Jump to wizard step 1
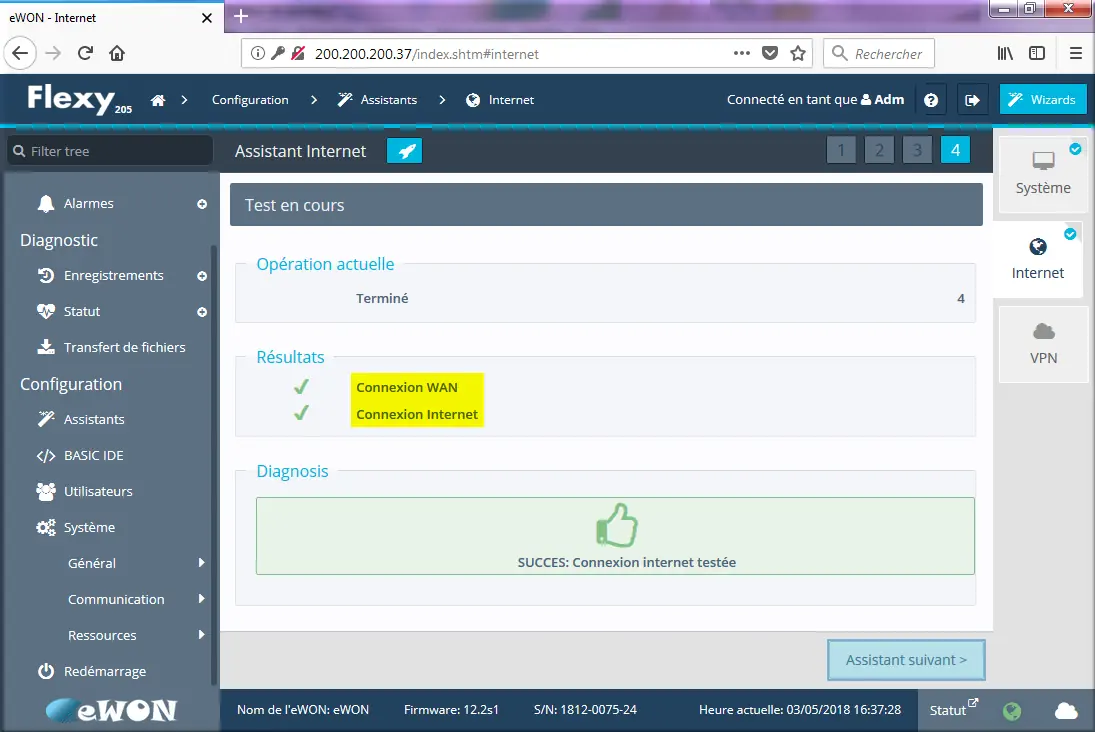This screenshot has width=1095, height=732. (841, 149)
